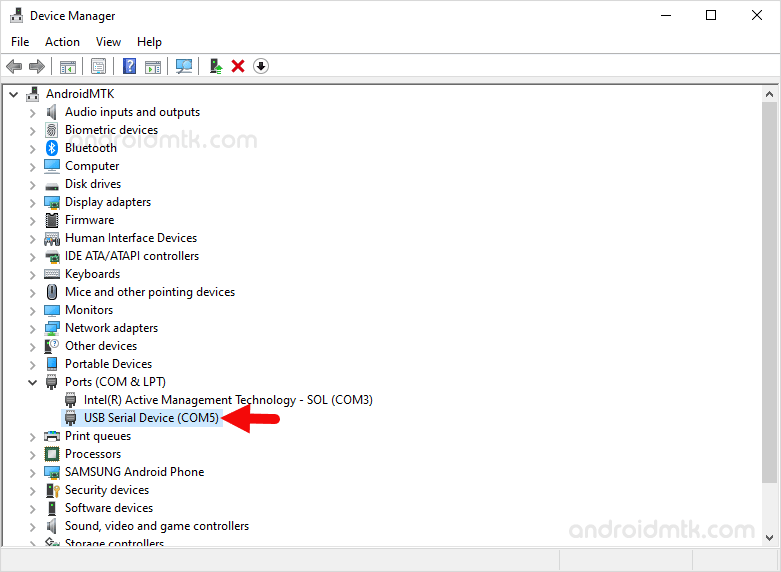The width and height of the screenshot is (781, 572).
Task: Expand the IDE ATA/ATAPI controllers node
Action: (x=32, y=257)
